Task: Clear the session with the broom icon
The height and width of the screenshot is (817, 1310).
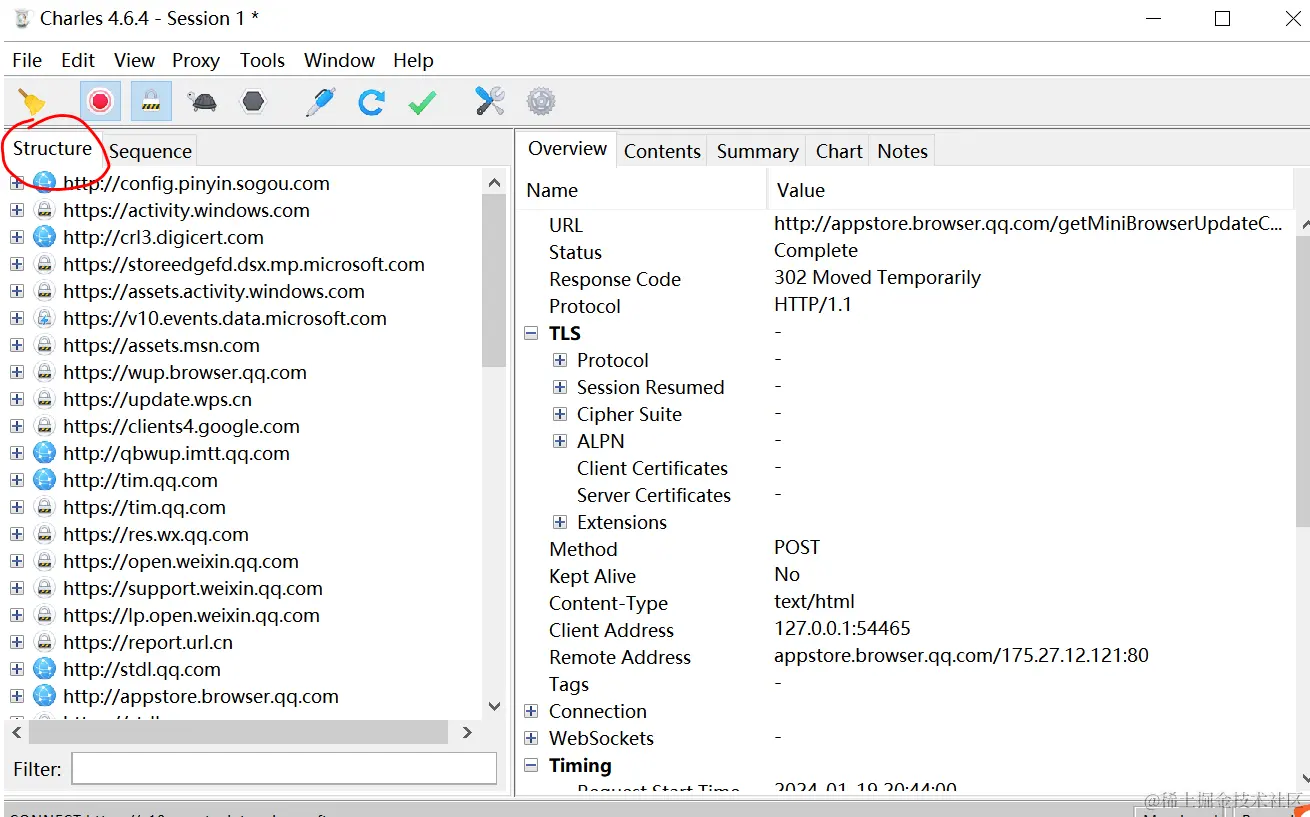Action: [33, 102]
